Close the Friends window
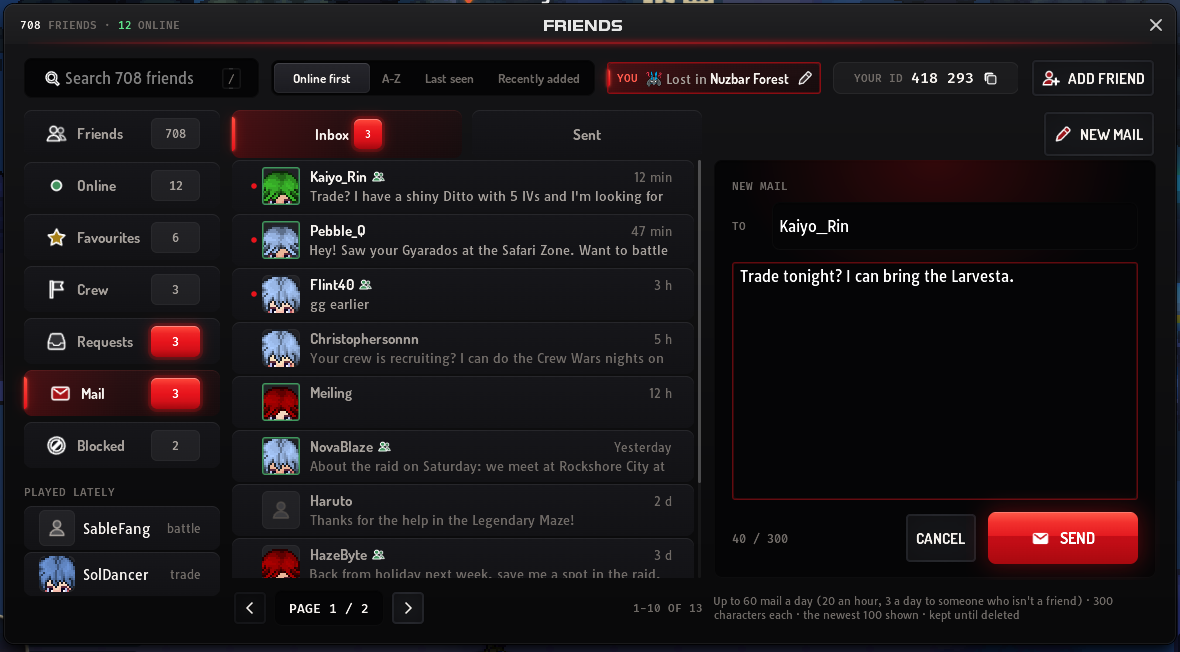The image size is (1180, 652). click(x=1156, y=26)
